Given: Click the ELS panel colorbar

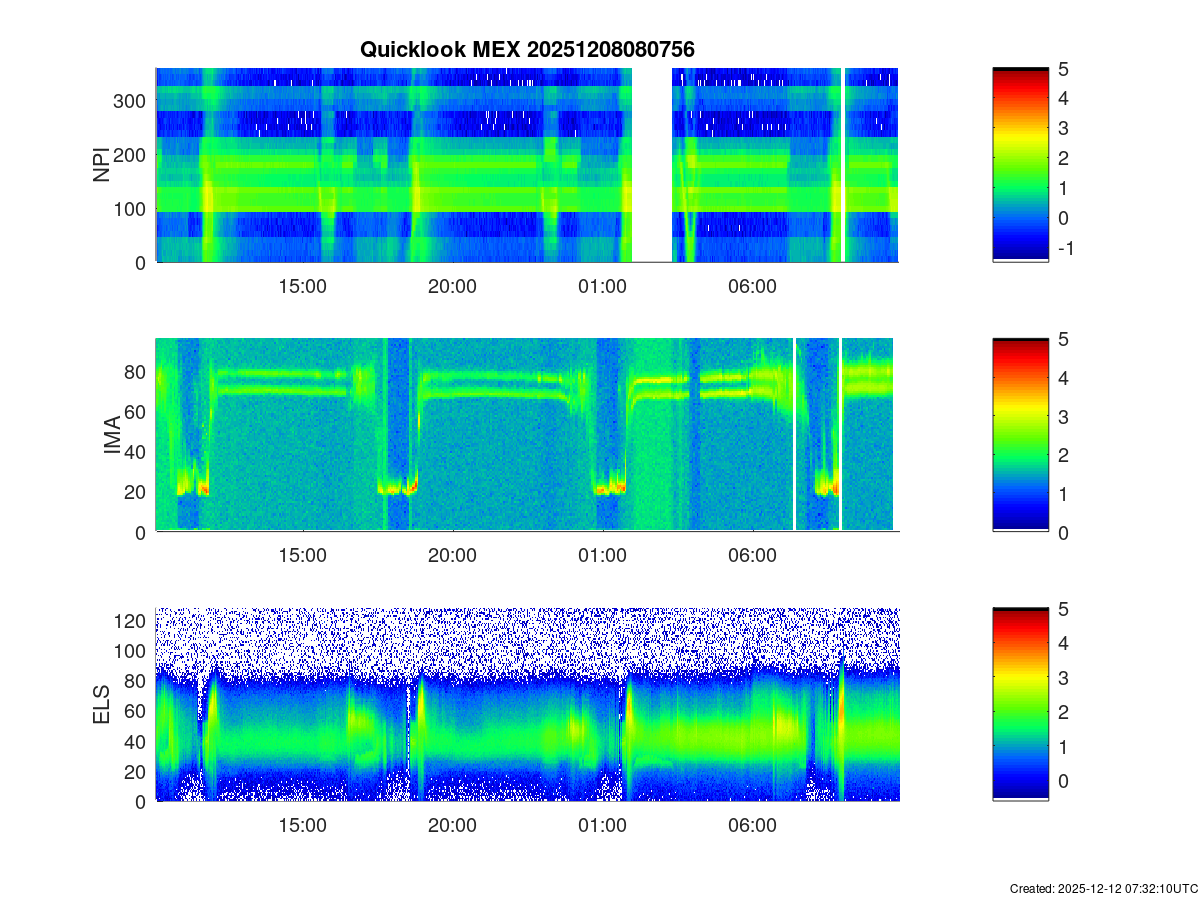Looking at the screenshot, I should point(1020,705).
